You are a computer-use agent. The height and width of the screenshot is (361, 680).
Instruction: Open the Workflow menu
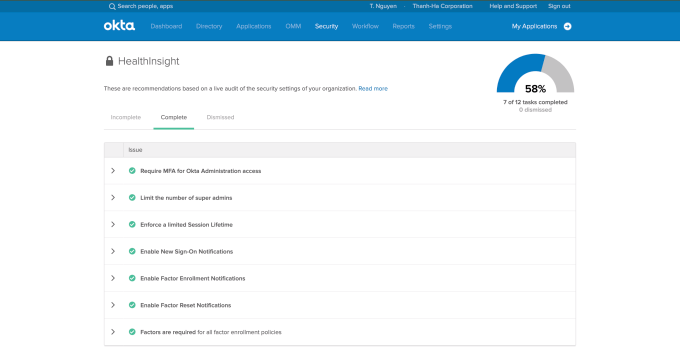pyautogui.click(x=365, y=26)
